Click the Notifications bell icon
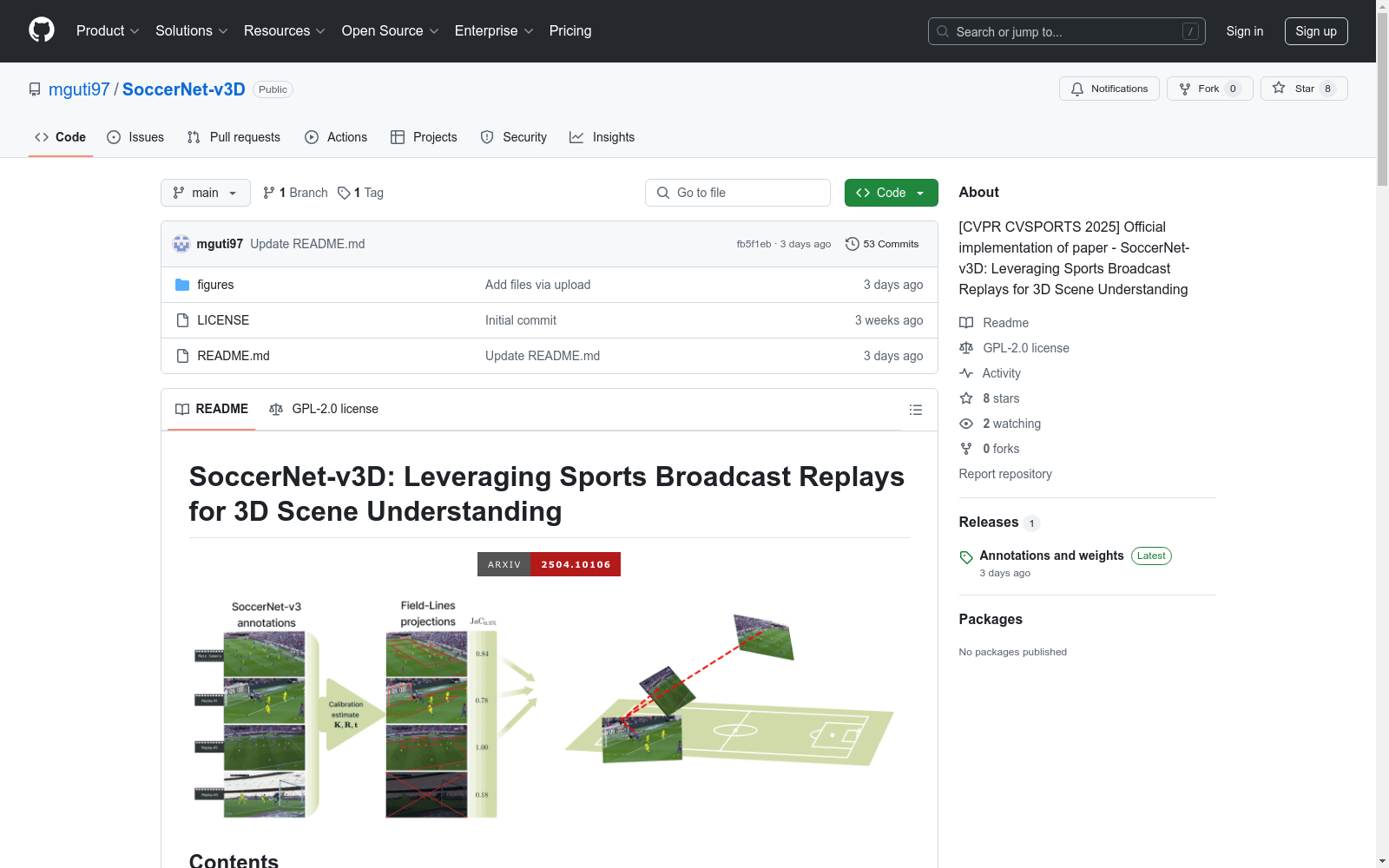The image size is (1389, 868). (x=1076, y=88)
